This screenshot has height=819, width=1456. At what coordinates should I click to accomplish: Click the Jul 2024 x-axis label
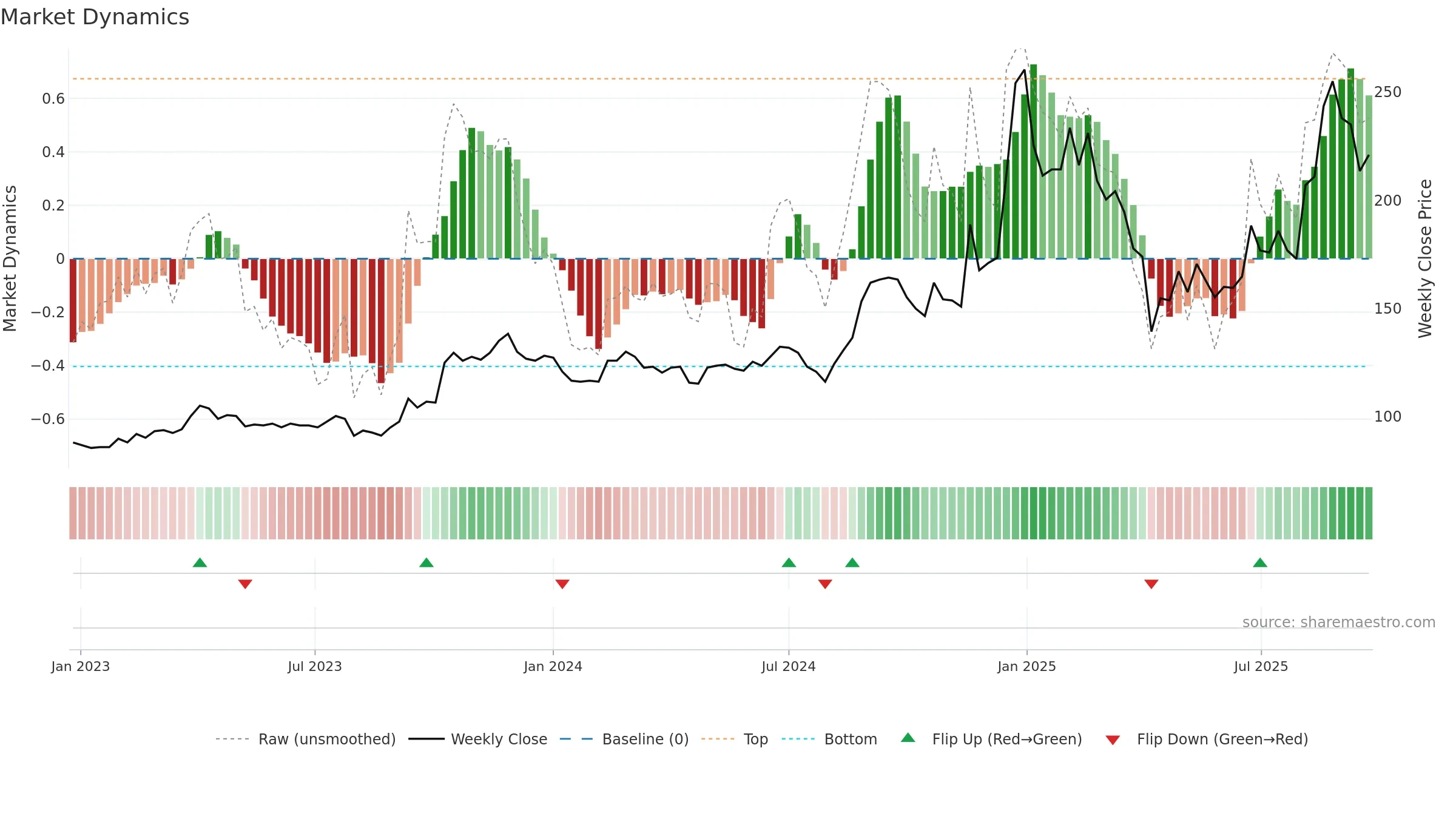(789, 666)
